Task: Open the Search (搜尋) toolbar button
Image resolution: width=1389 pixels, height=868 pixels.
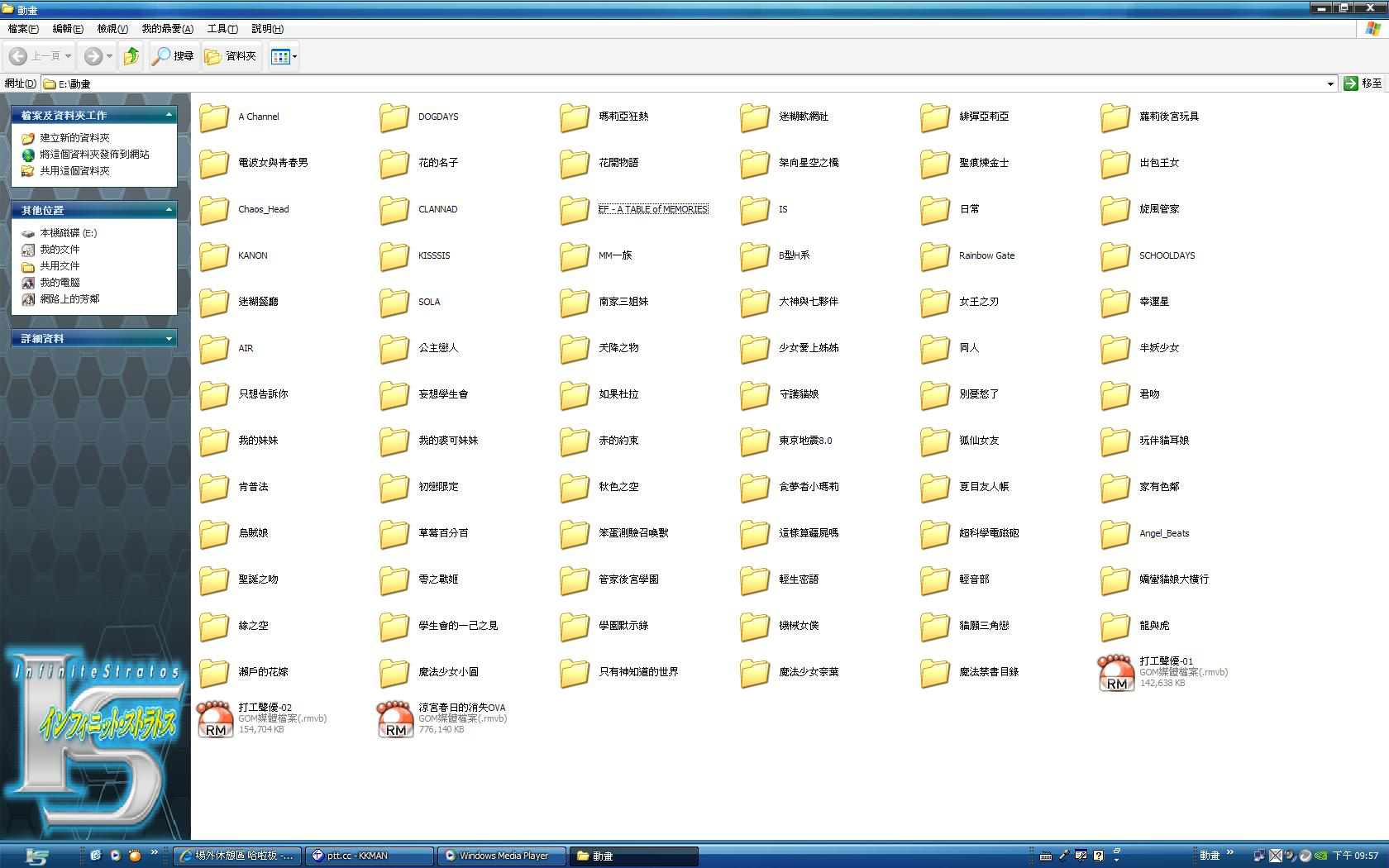Action: [174, 56]
